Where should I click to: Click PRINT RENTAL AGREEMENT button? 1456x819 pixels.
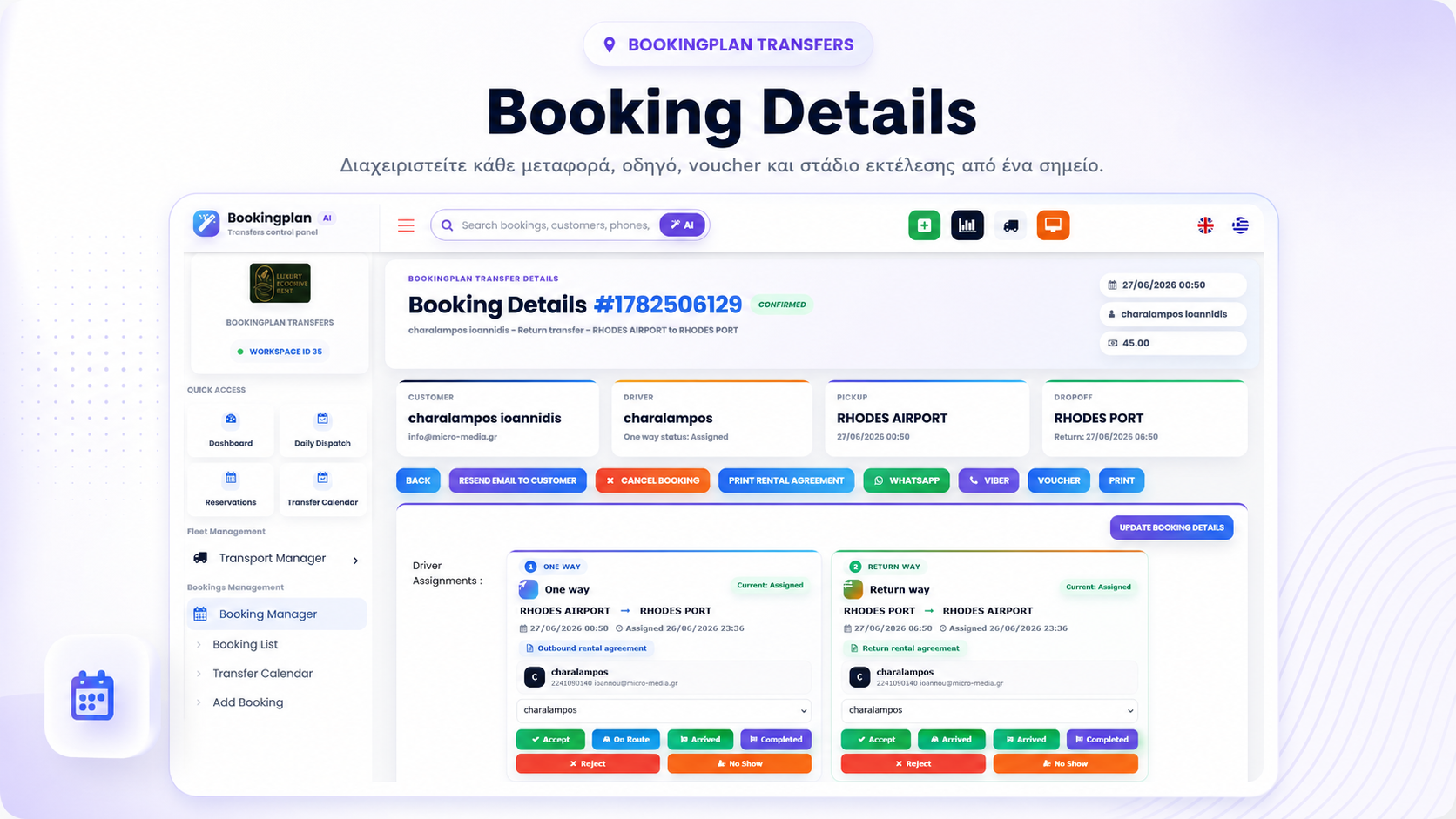(785, 480)
